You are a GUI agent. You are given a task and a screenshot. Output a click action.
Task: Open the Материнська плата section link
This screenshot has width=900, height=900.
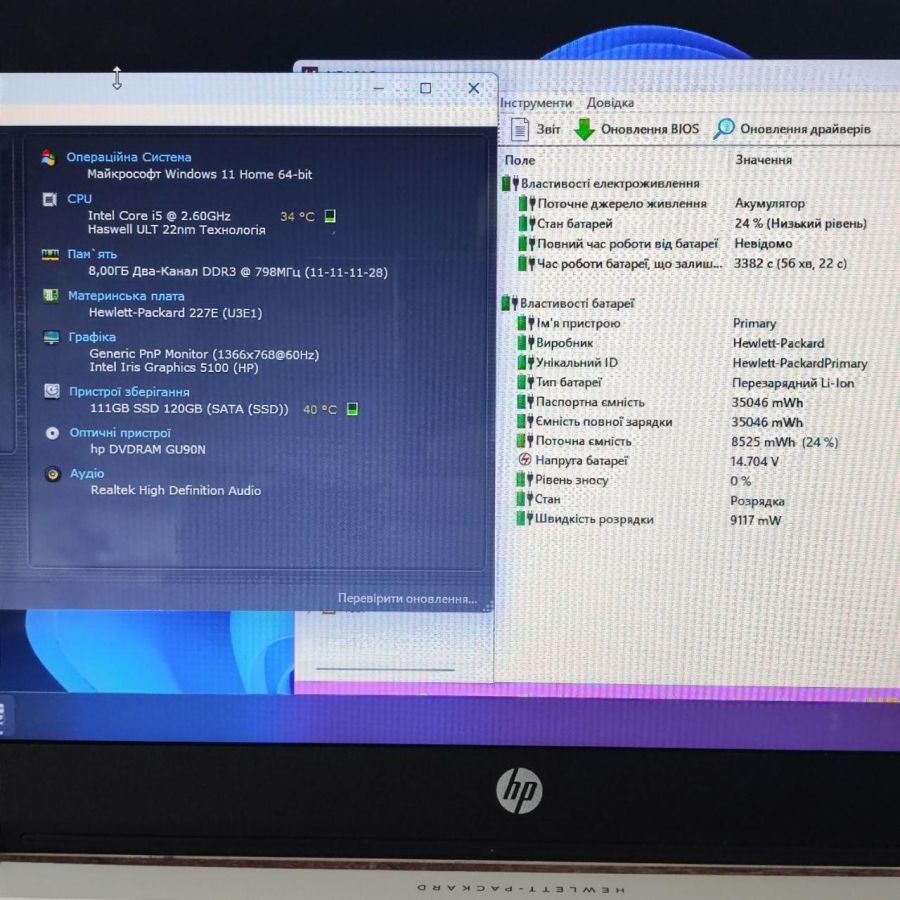(x=126, y=296)
